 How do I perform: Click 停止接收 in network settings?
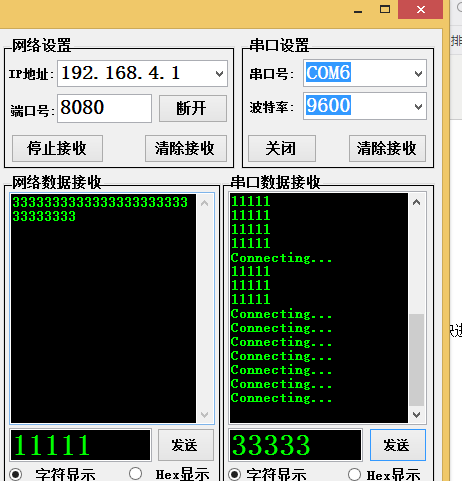57,148
